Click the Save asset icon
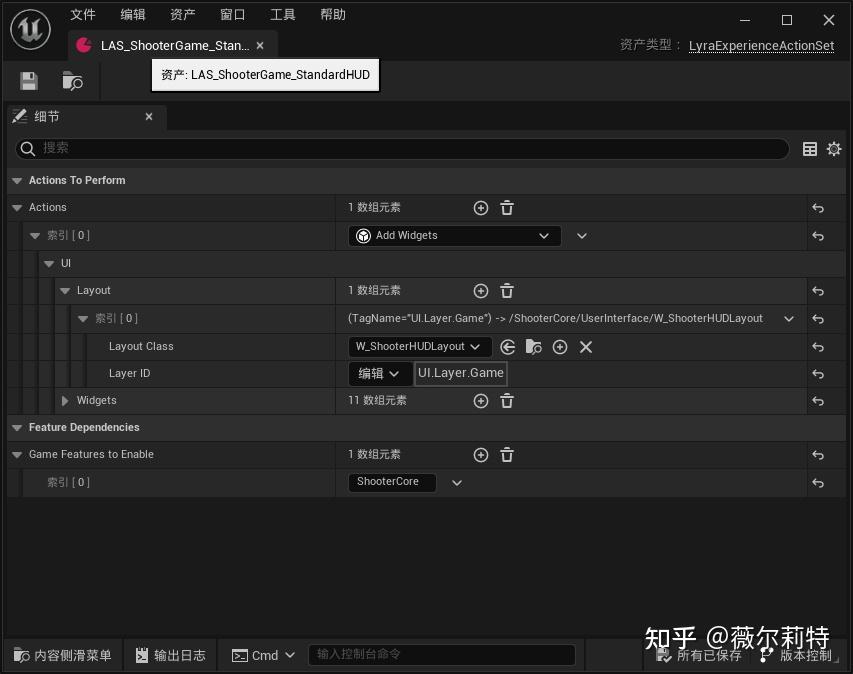The width and height of the screenshot is (853, 674). [x=28, y=81]
